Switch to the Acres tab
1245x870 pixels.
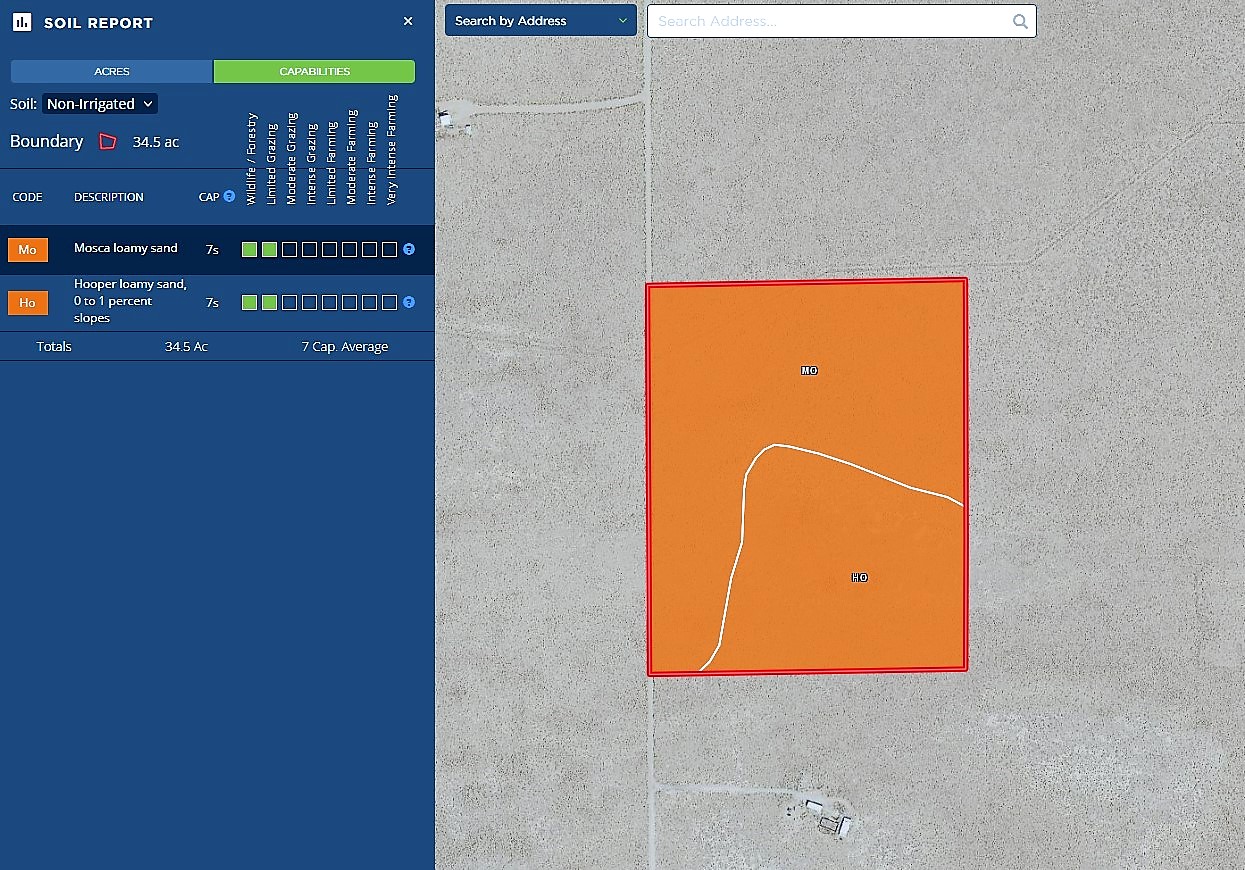(112, 72)
